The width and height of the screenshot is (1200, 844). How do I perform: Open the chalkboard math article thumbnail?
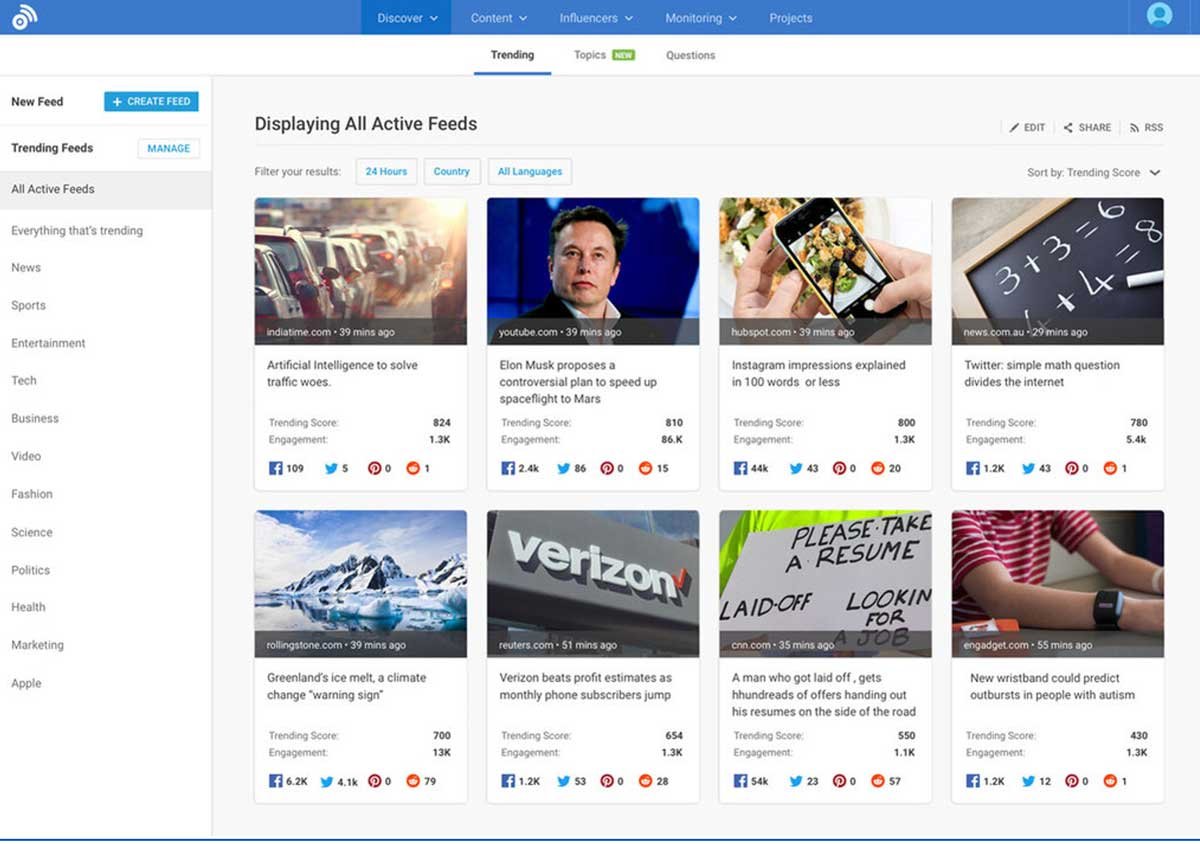(x=1058, y=271)
